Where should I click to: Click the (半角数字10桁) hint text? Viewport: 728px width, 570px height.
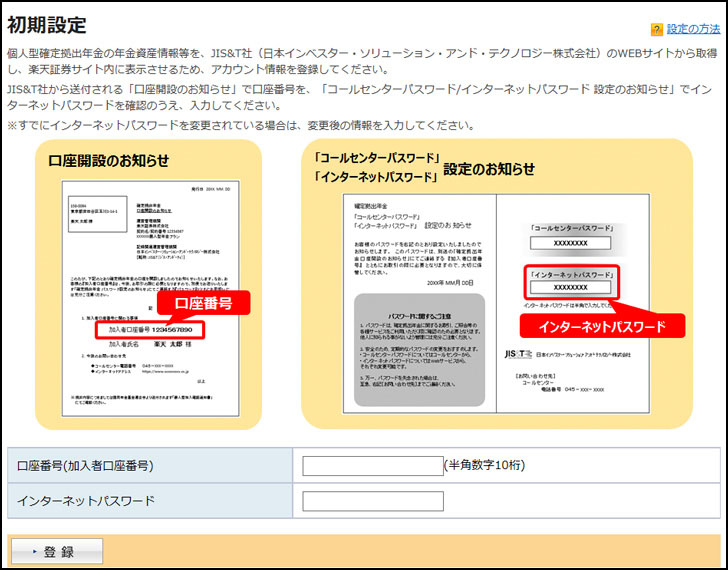tap(485, 465)
